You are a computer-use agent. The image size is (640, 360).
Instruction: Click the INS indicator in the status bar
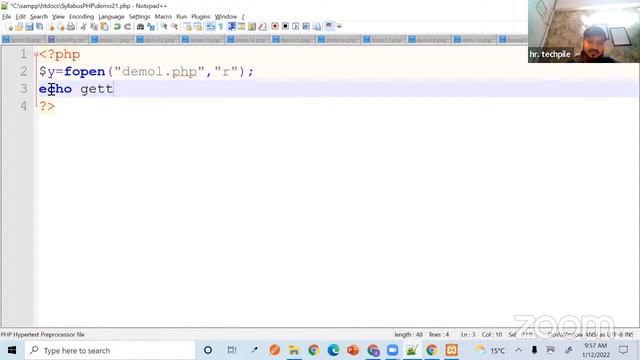click(629, 334)
